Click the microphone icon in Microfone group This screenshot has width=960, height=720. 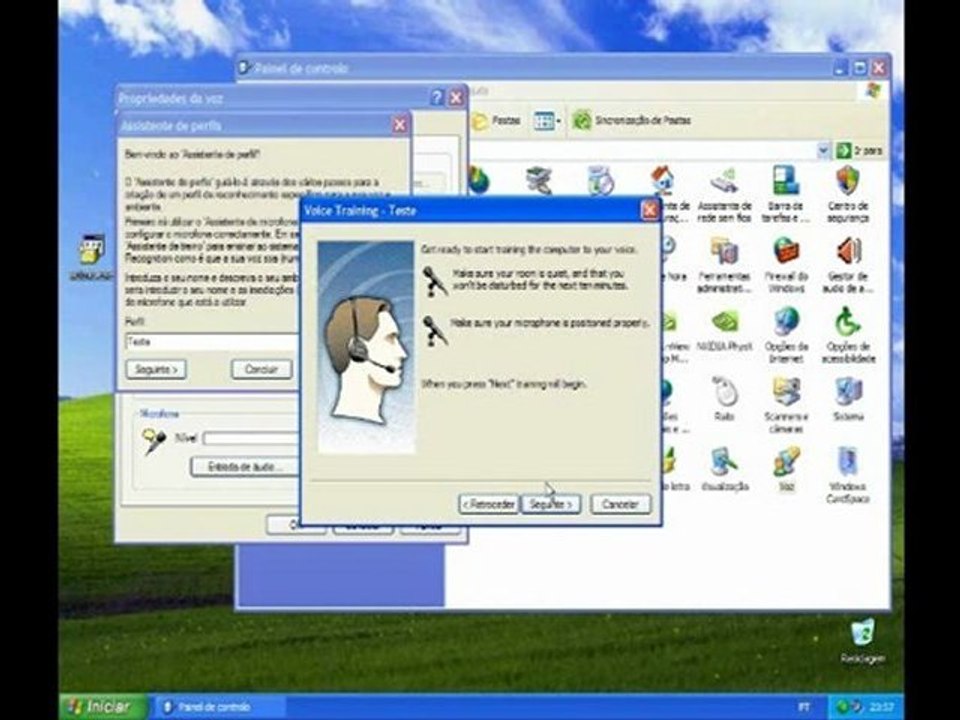154,441
